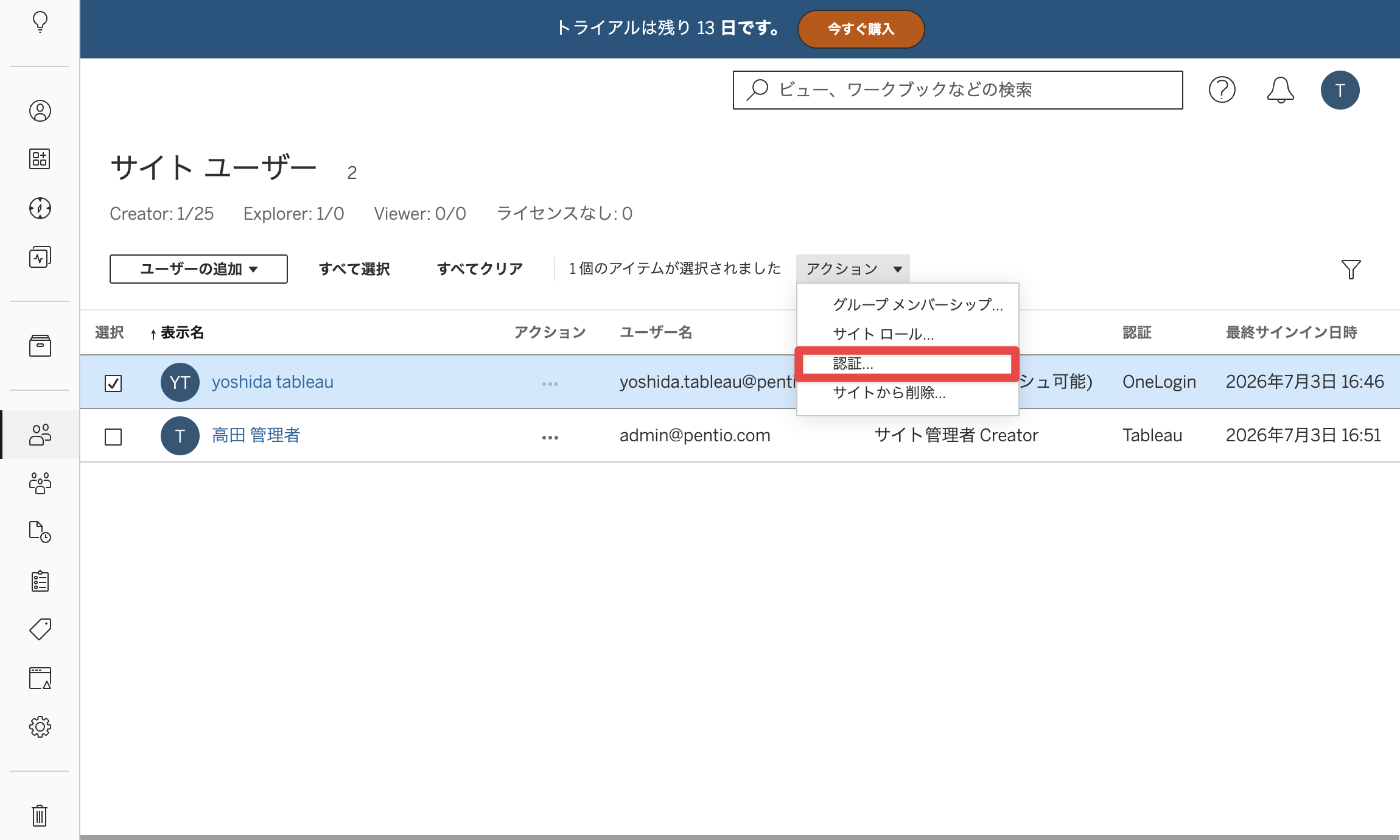
Task: Click the lightbulb icon in the sidebar
Action: pyautogui.click(x=40, y=22)
